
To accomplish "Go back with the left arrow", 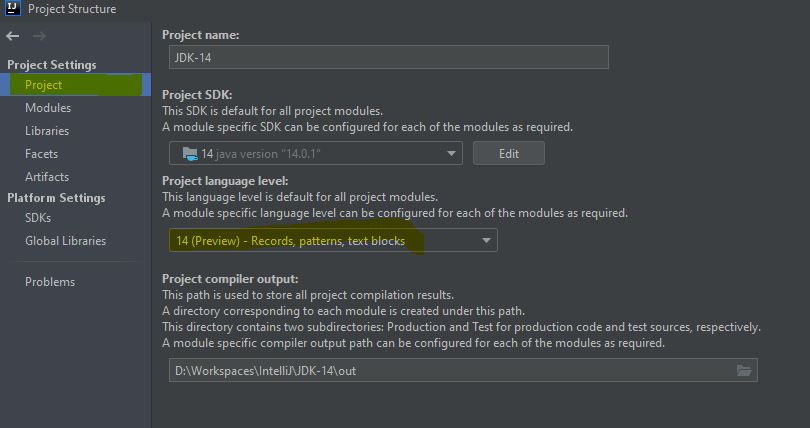I will [x=12, y=36].
